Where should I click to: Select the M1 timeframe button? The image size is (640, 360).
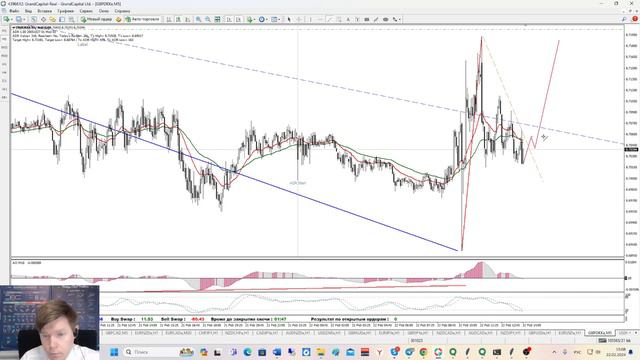coord(4,31)
